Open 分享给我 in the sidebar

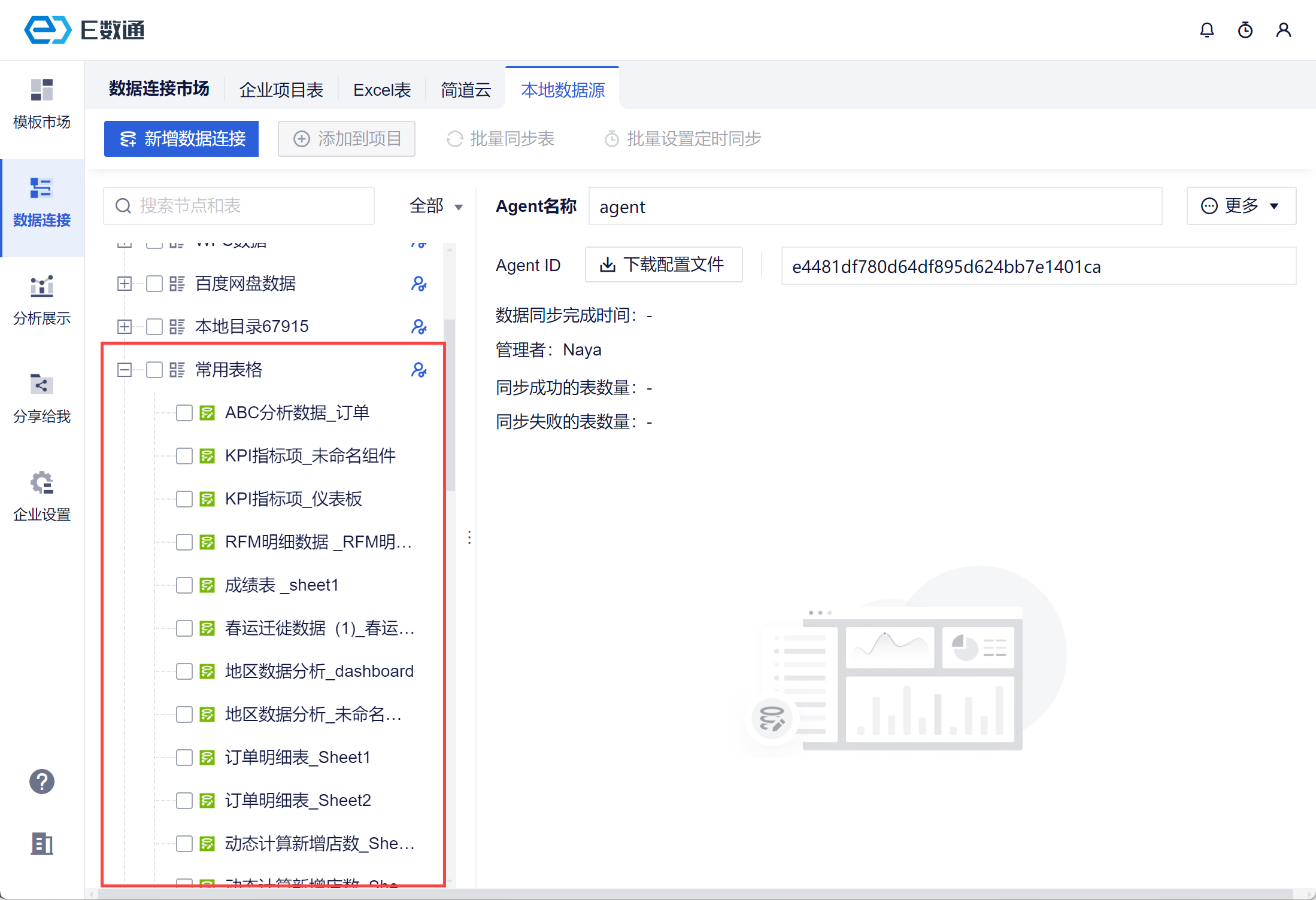click(42, 399)
